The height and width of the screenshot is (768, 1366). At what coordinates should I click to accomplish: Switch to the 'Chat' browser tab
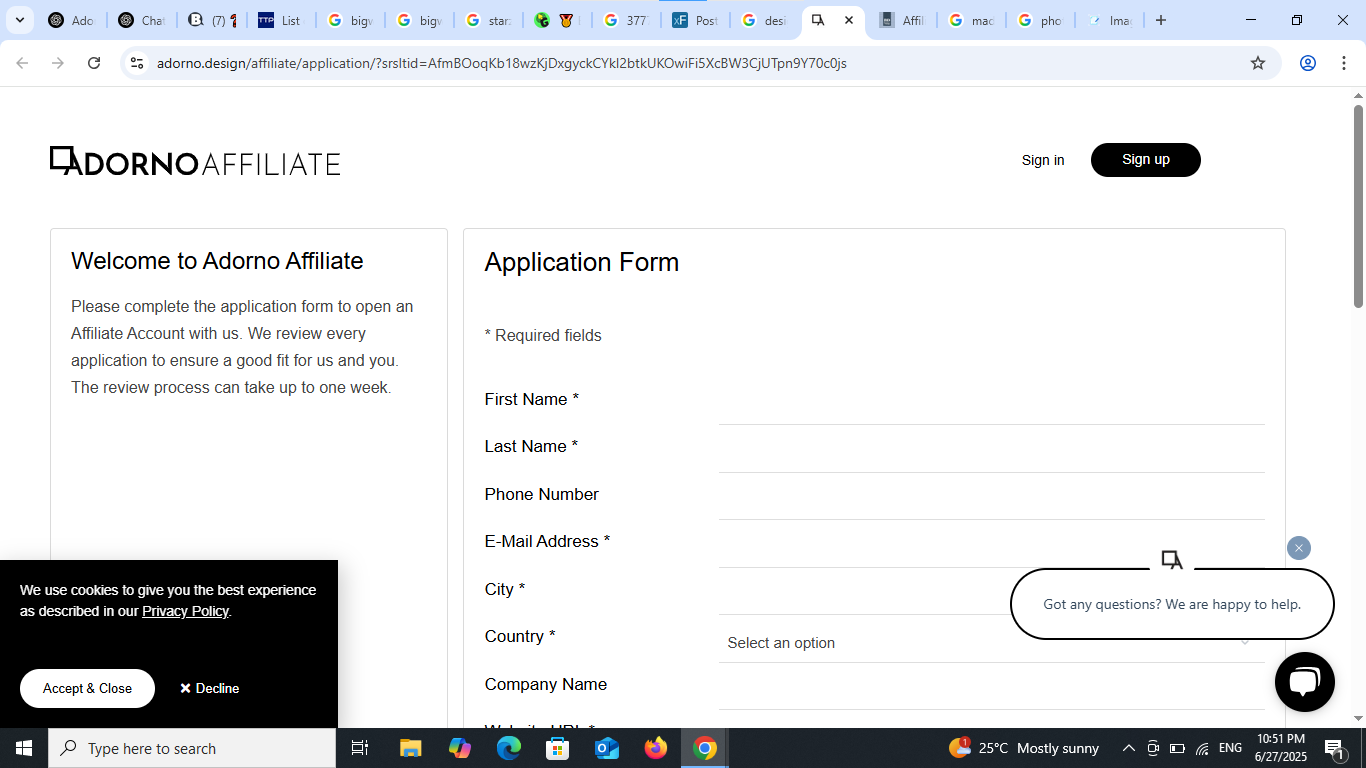click(x=143, y=20)
